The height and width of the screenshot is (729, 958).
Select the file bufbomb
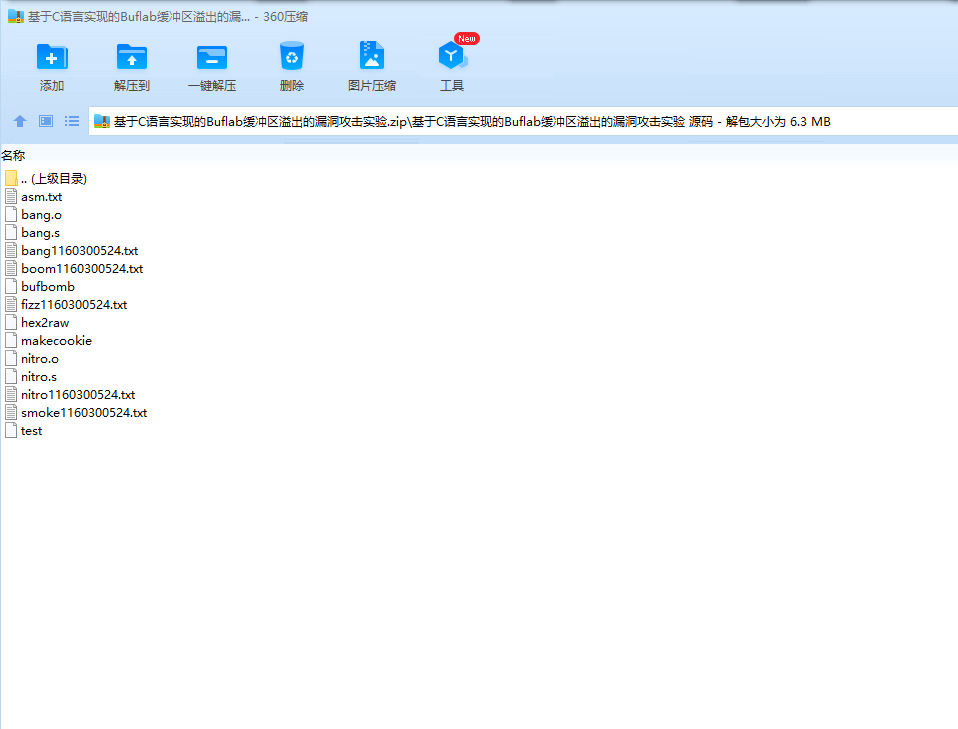pos(48,287)
